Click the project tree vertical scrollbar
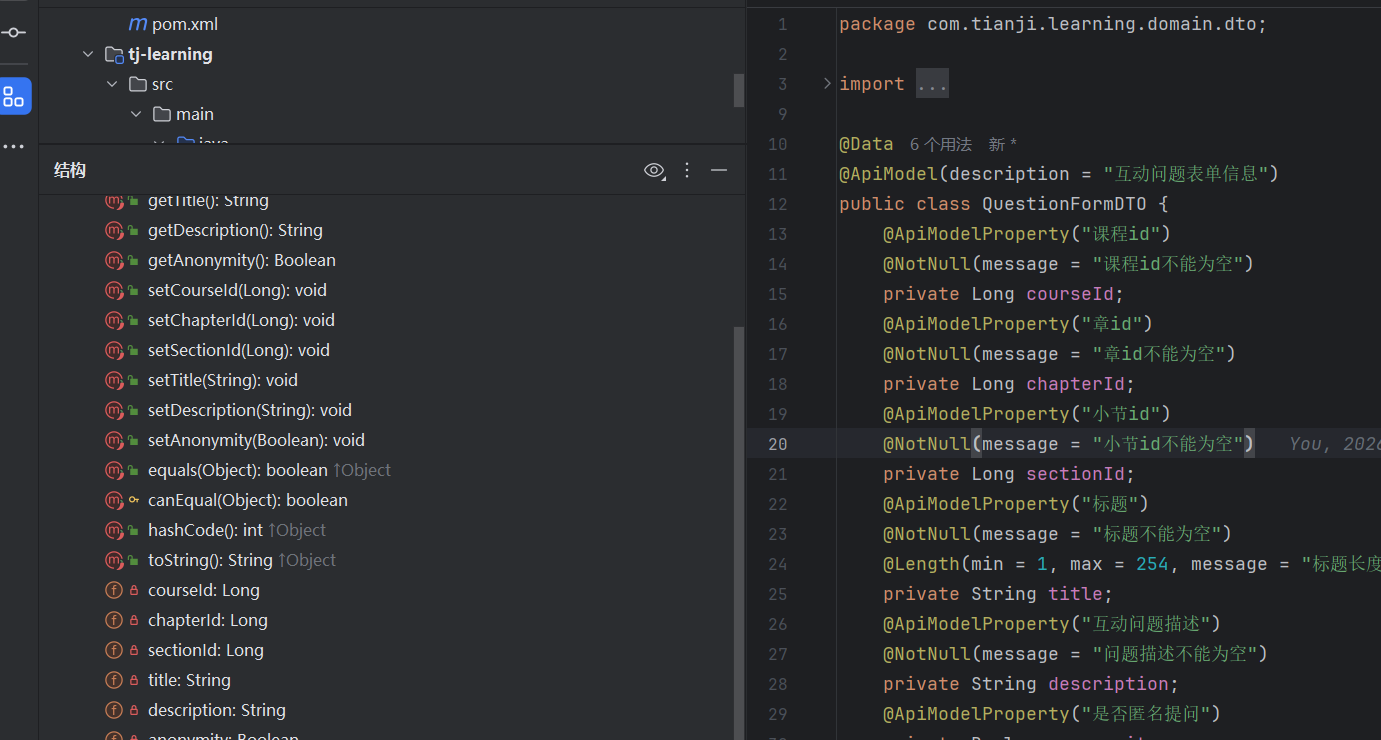This screenshot has width=1381, height=740. 739,90
